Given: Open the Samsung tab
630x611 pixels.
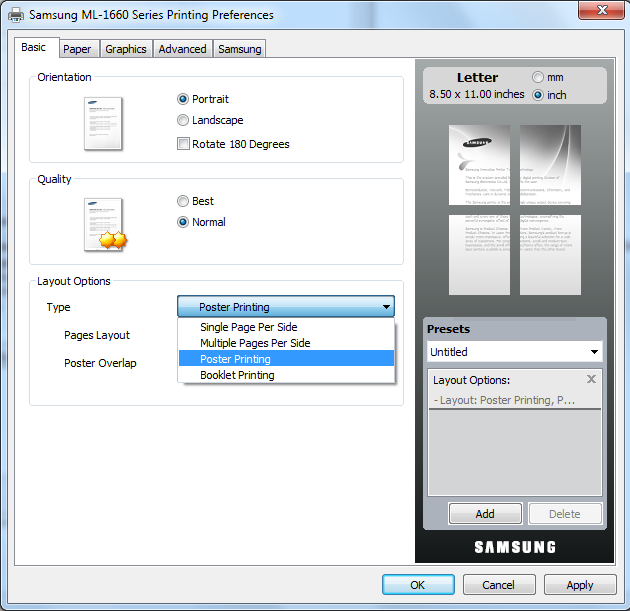Looking at the screenshot, I should (240, 49).
